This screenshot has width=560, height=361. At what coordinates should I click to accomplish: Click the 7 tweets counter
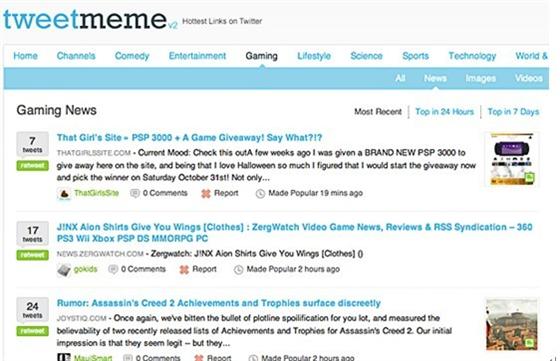click(x=32, y=144)
